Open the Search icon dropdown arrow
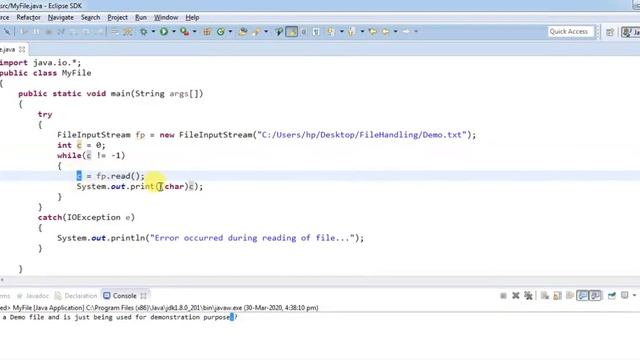Screen dimensions: 640x360 (266, 31)
